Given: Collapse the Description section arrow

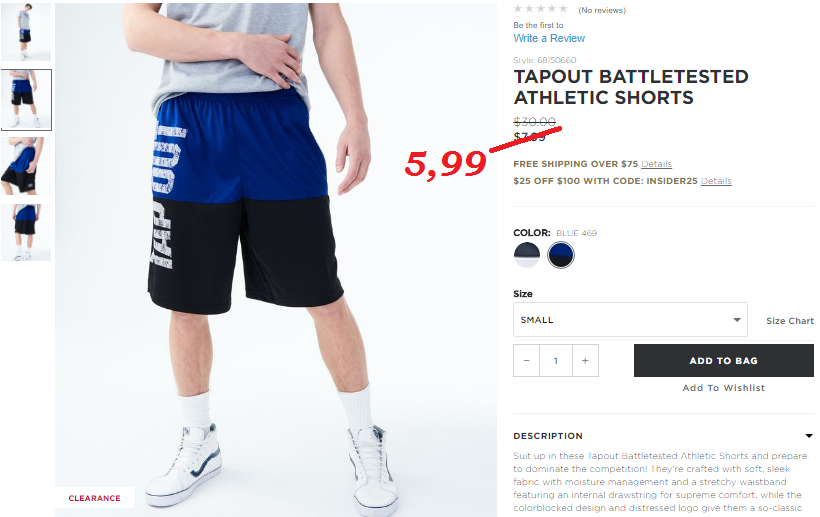Looking at the screenshot, I should [x=808, y=435].
